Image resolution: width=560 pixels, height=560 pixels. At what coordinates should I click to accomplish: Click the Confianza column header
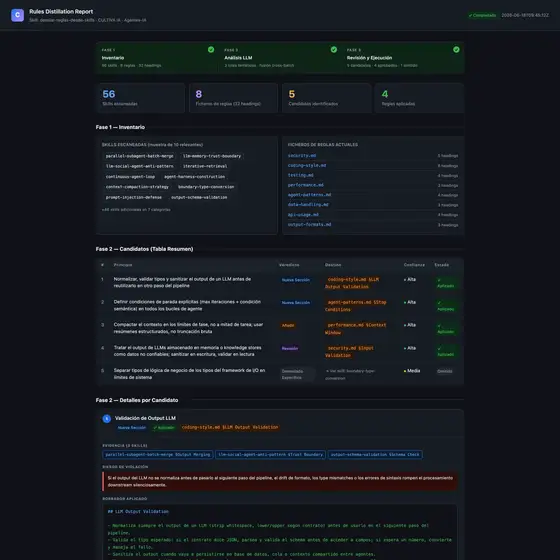[414, 265]
